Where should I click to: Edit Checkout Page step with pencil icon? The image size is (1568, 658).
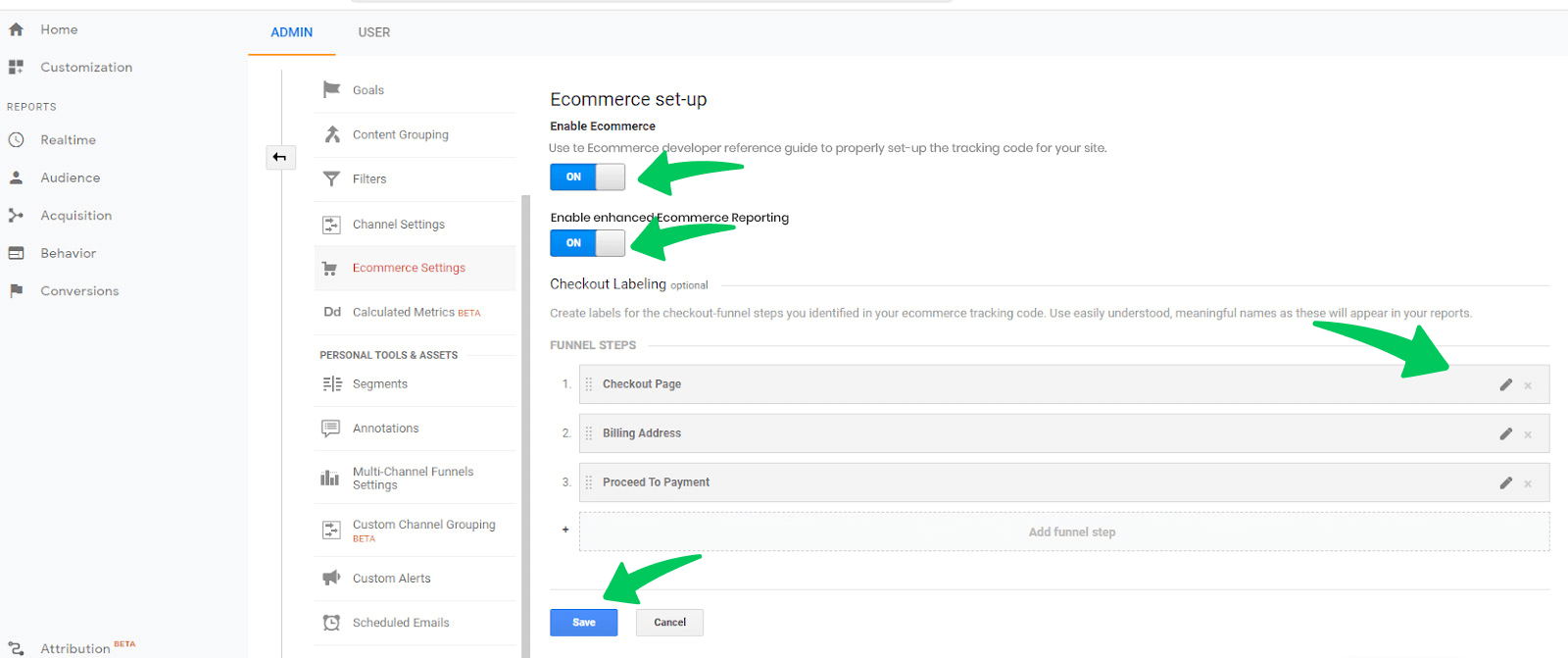[x=1506, y=384]
